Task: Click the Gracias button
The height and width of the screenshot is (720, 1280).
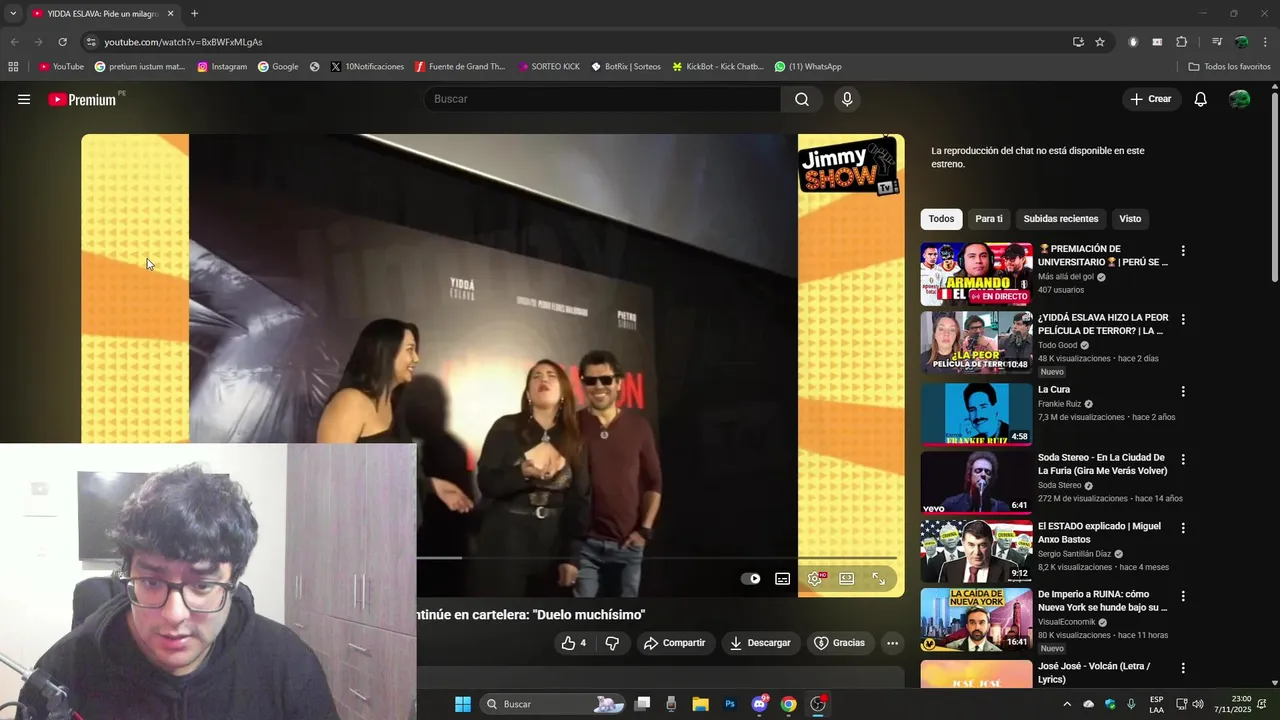Action: [839, 643]
